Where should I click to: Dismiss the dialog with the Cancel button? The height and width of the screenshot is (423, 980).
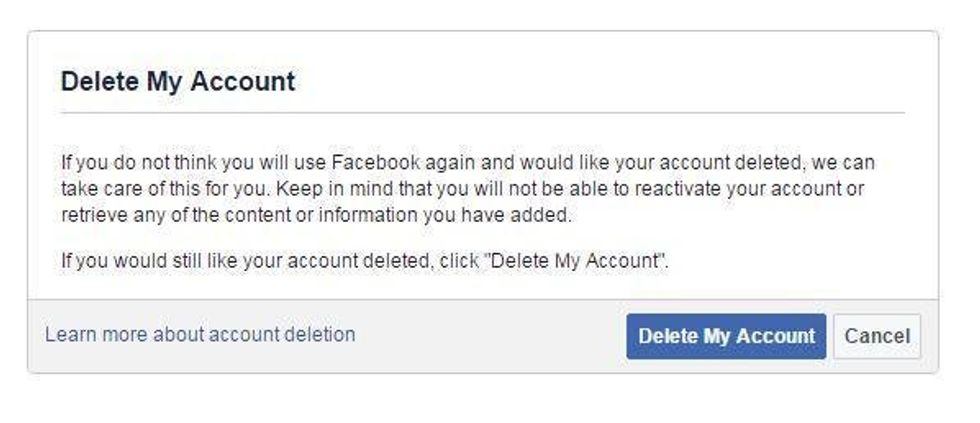click(x=877, y=336)
